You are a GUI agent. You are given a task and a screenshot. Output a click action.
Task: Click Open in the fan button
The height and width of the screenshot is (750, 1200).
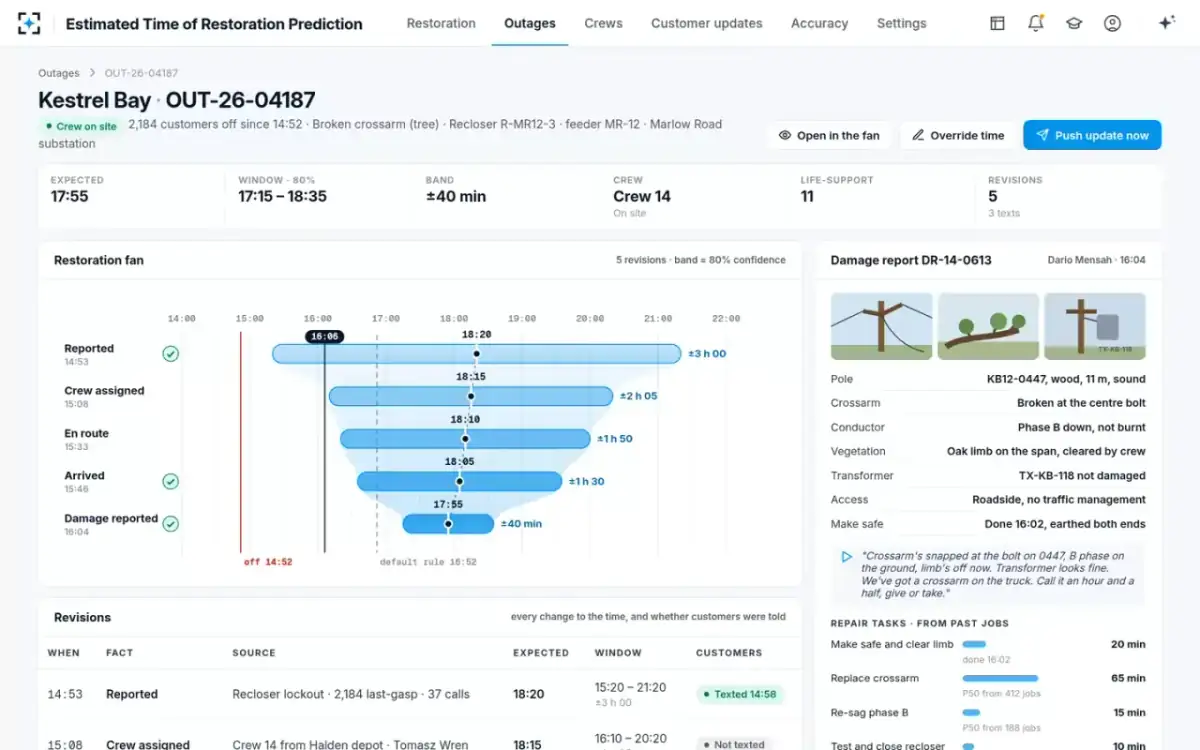tap(829, 135)
